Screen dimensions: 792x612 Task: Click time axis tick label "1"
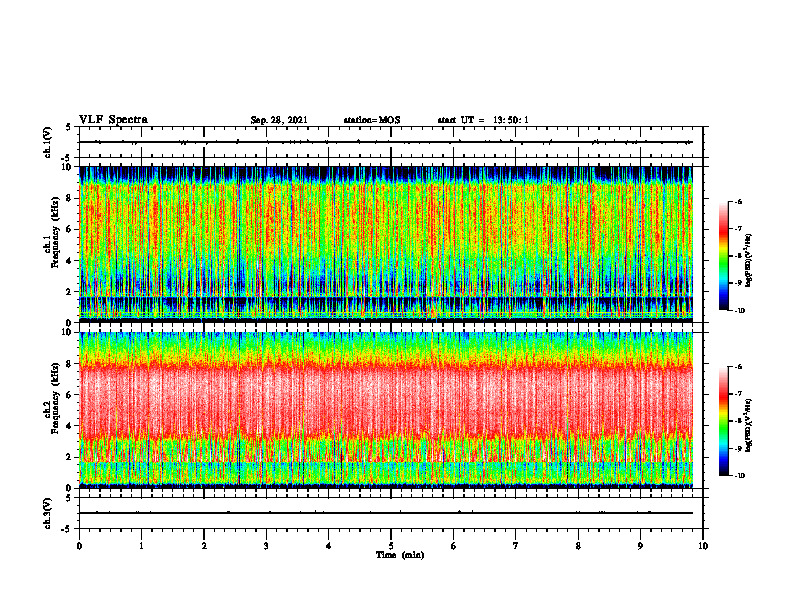[x=141, y=546]
